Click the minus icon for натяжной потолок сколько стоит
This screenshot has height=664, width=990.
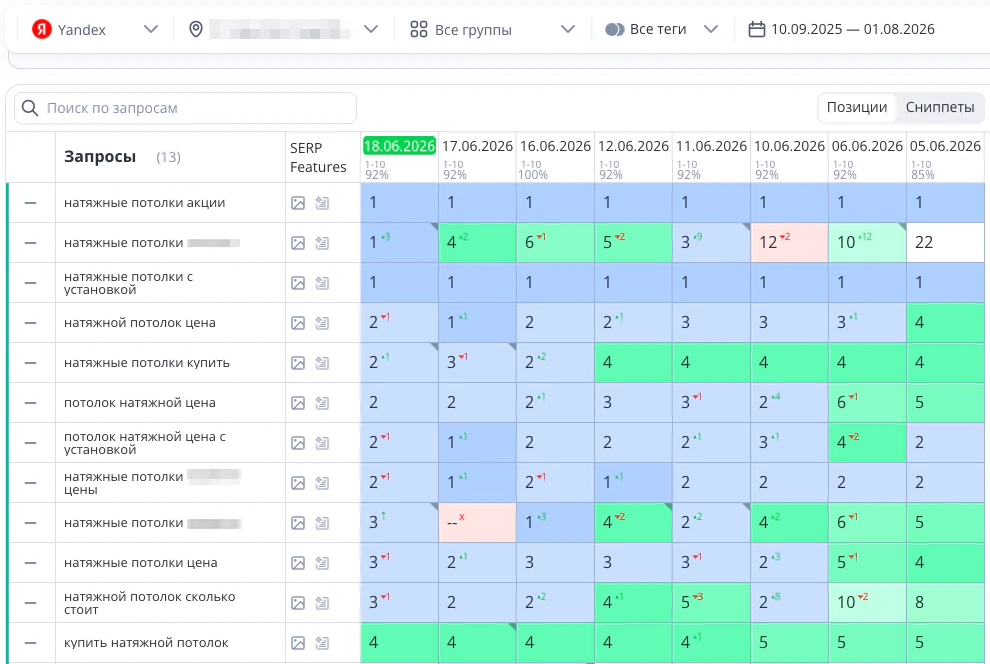coord(30,603)
